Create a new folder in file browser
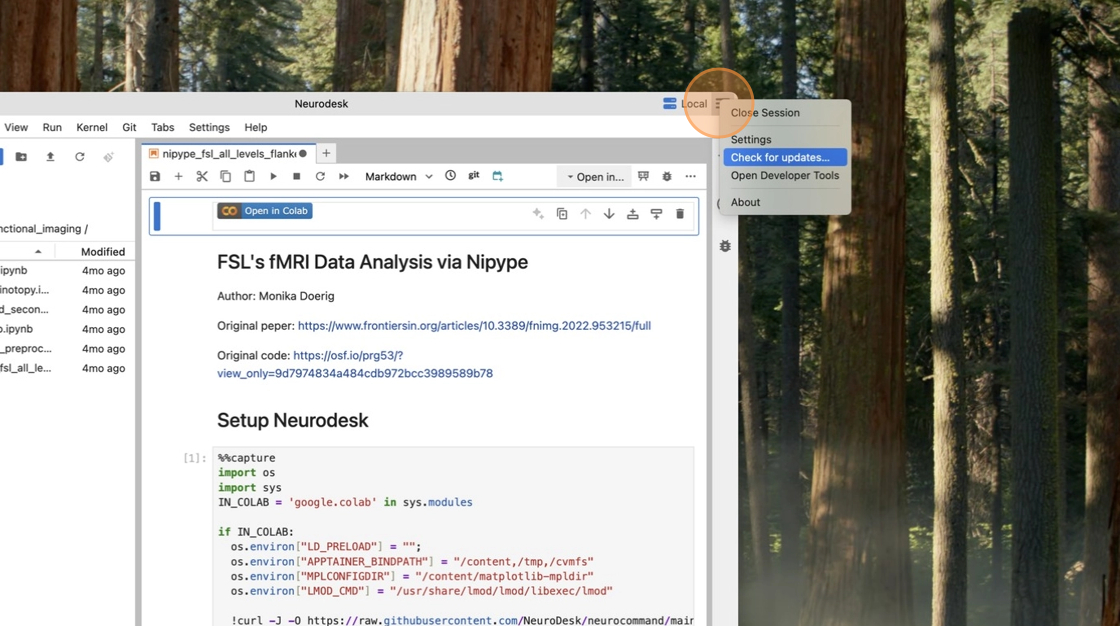 tap(21, 156)
